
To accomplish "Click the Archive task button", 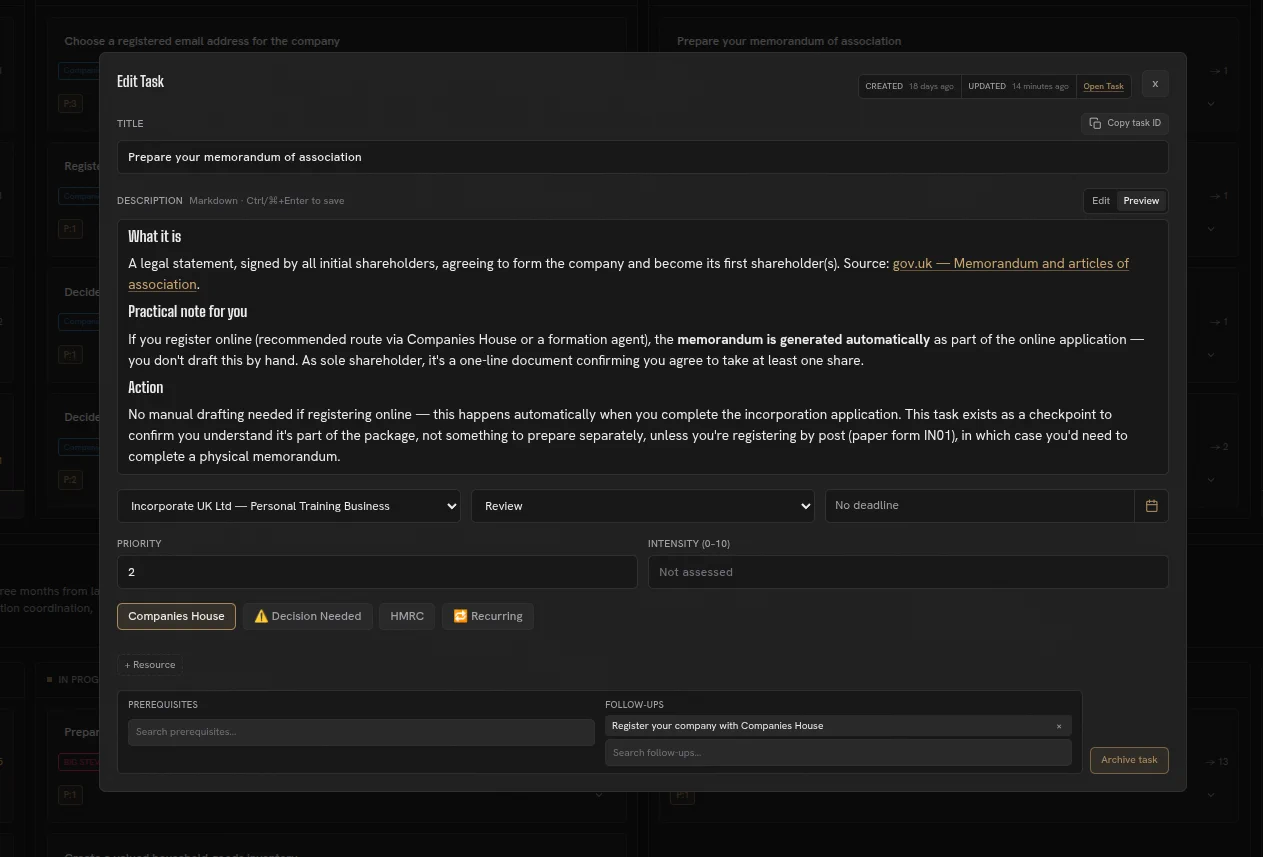I will (1129, 760).
